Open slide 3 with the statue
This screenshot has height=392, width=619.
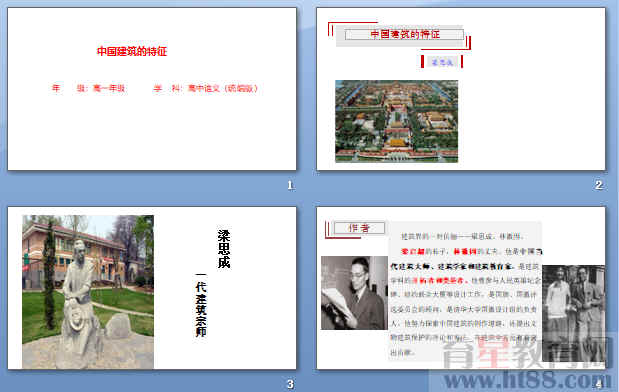click(x=152, y=288)
